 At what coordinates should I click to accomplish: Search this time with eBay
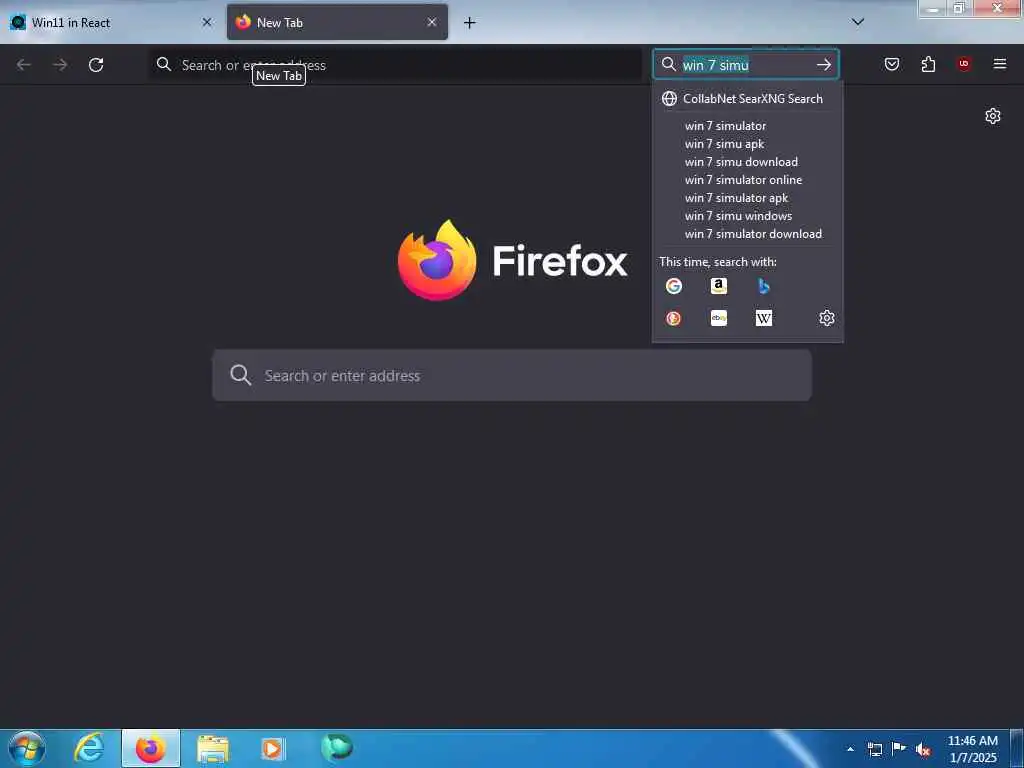coord(718,318)
